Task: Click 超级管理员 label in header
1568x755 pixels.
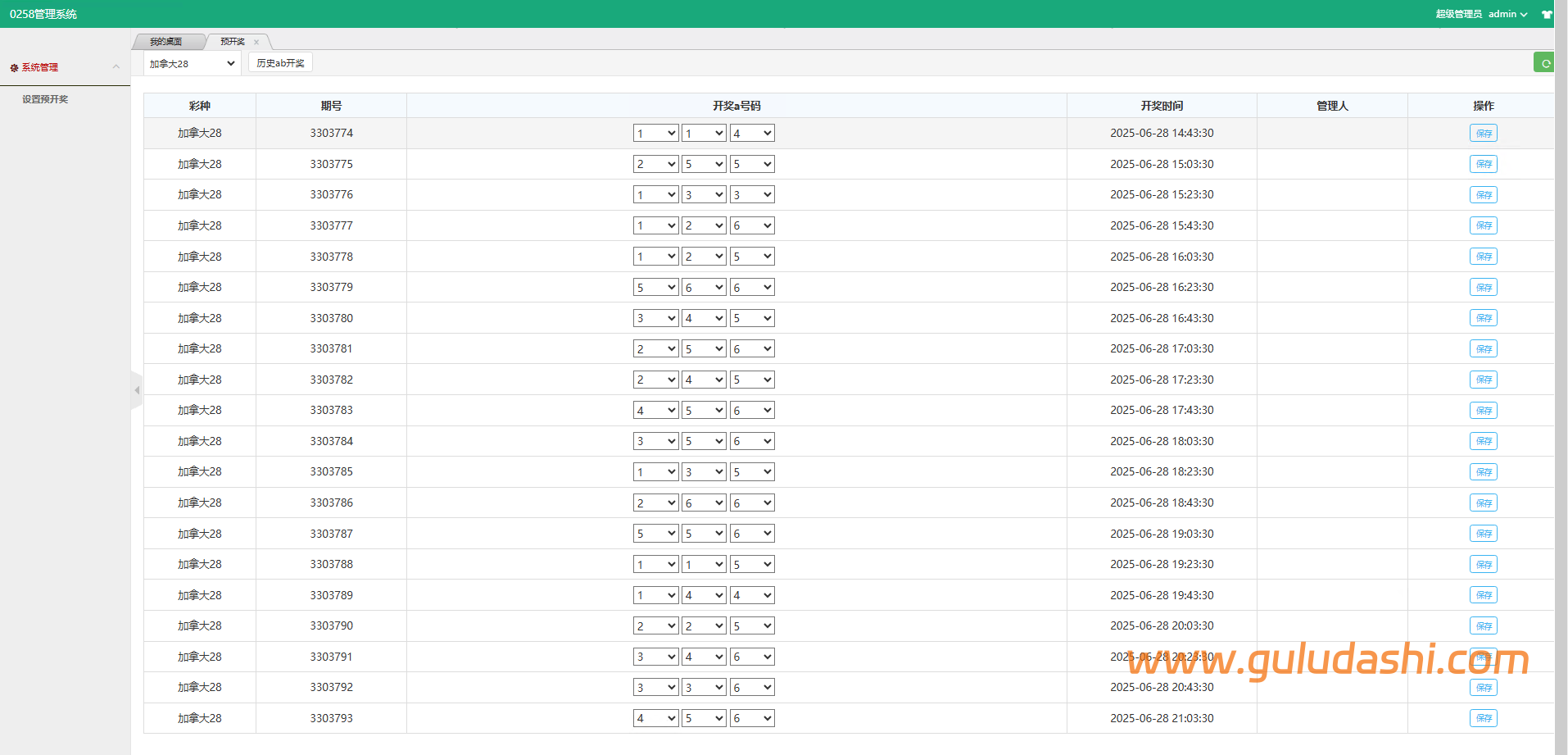Action: [1458, 14]
